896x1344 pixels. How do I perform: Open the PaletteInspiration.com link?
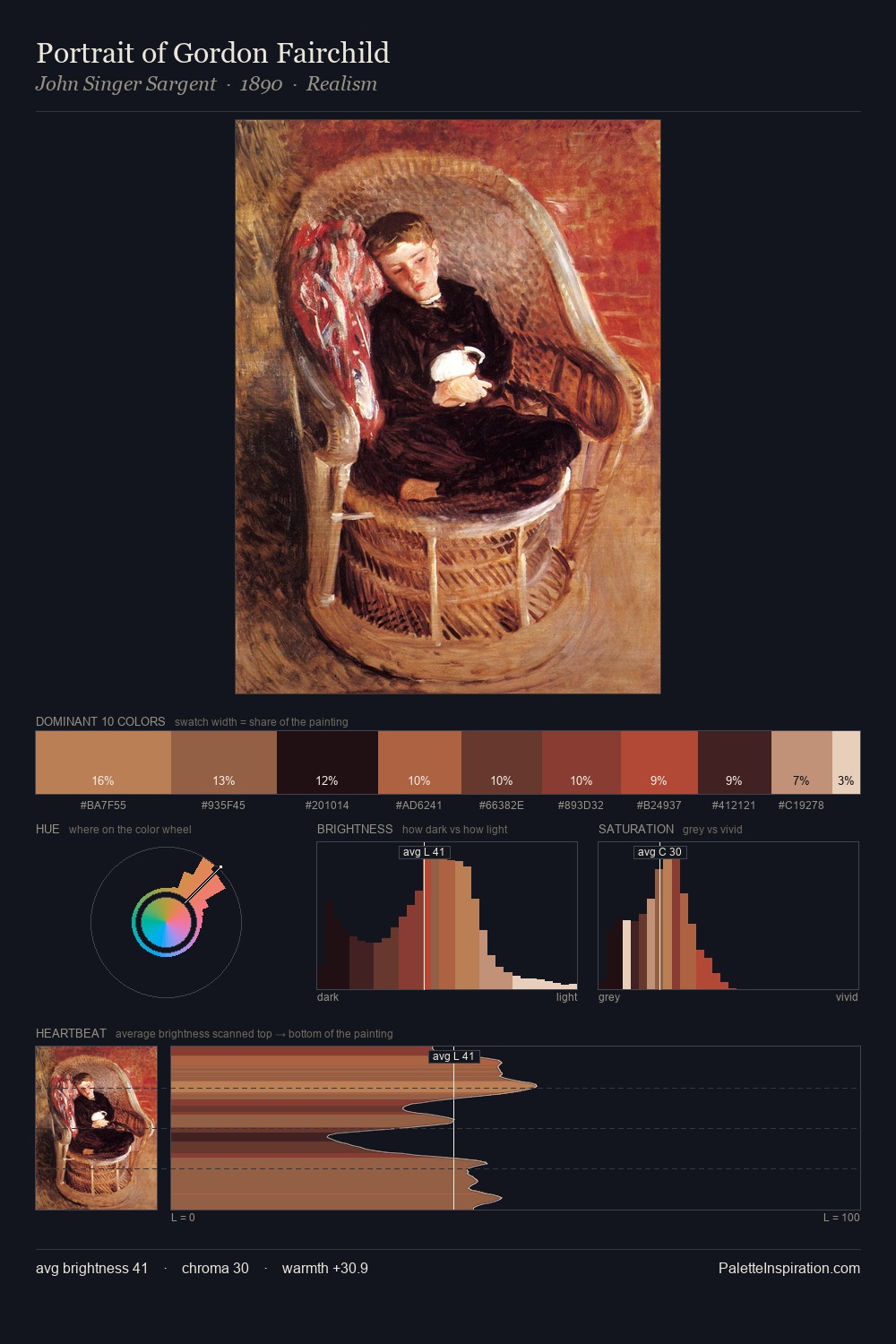pyautogui.click(x=789, y=1268)
